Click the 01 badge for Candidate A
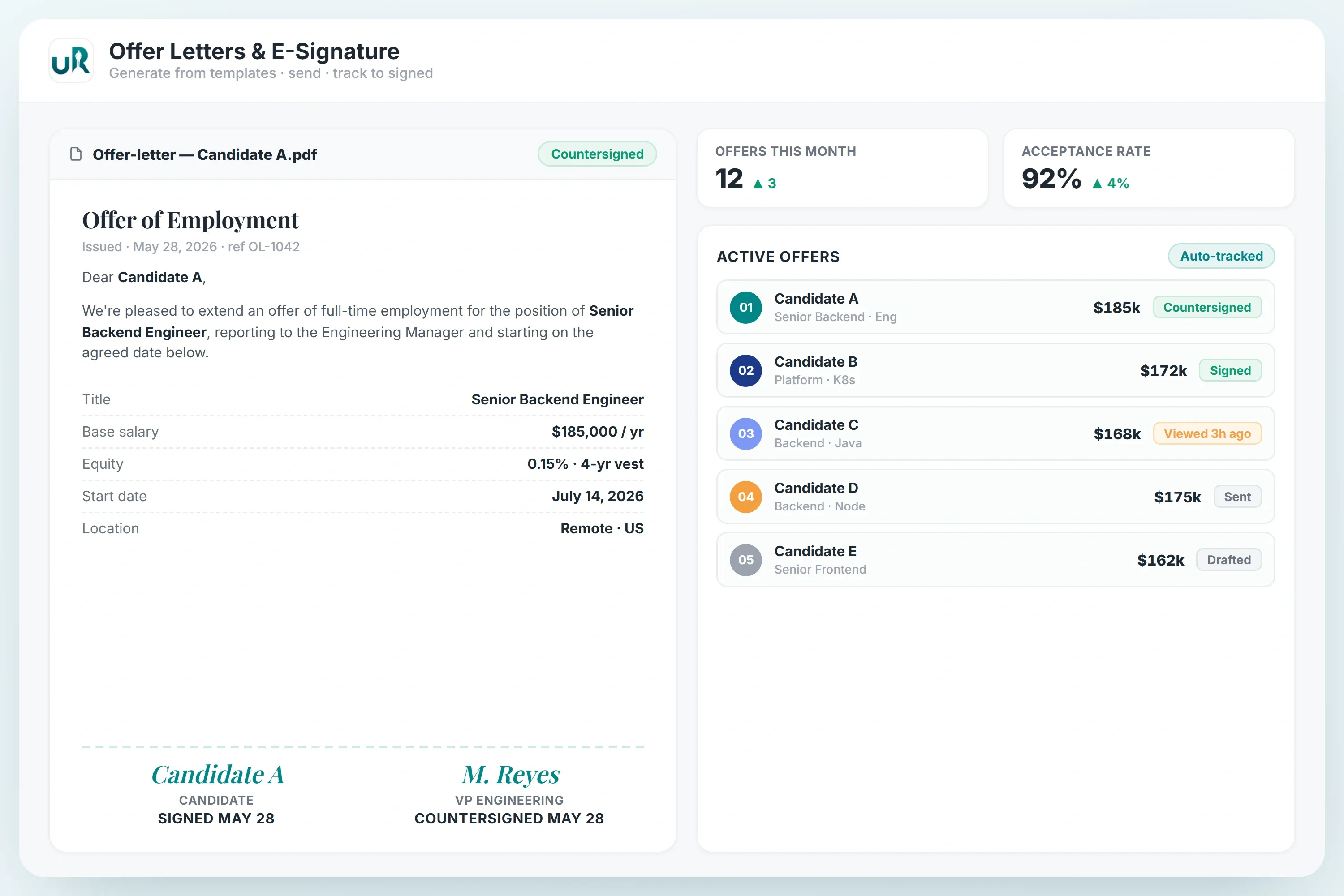The height and width of the screenshot is (896, 1344). 745,308
